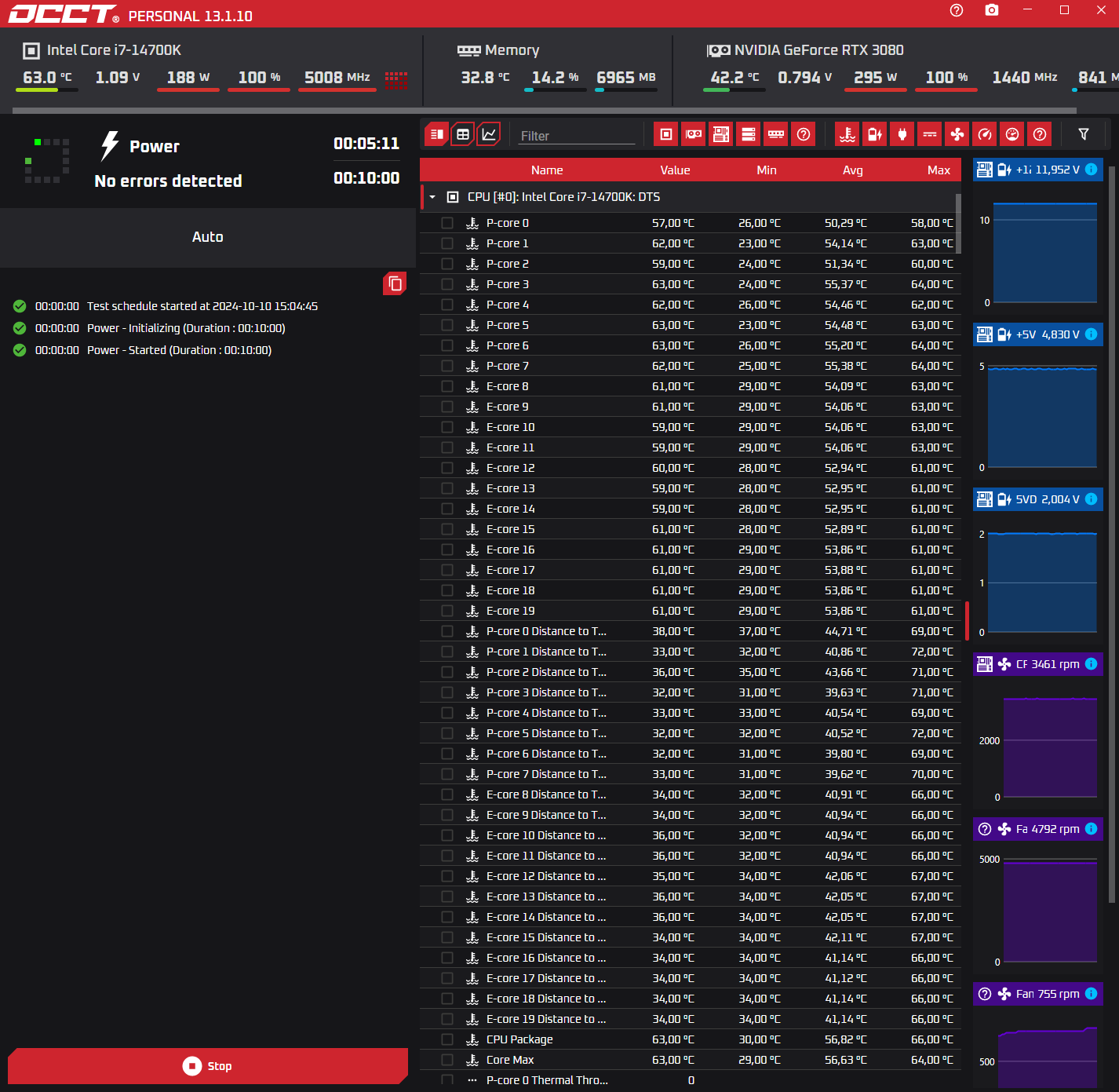The height and width of the screenshot is (1092, 1119).
Task: Tick the checkbox for the Core Max row
Action: click(447, 1060)
